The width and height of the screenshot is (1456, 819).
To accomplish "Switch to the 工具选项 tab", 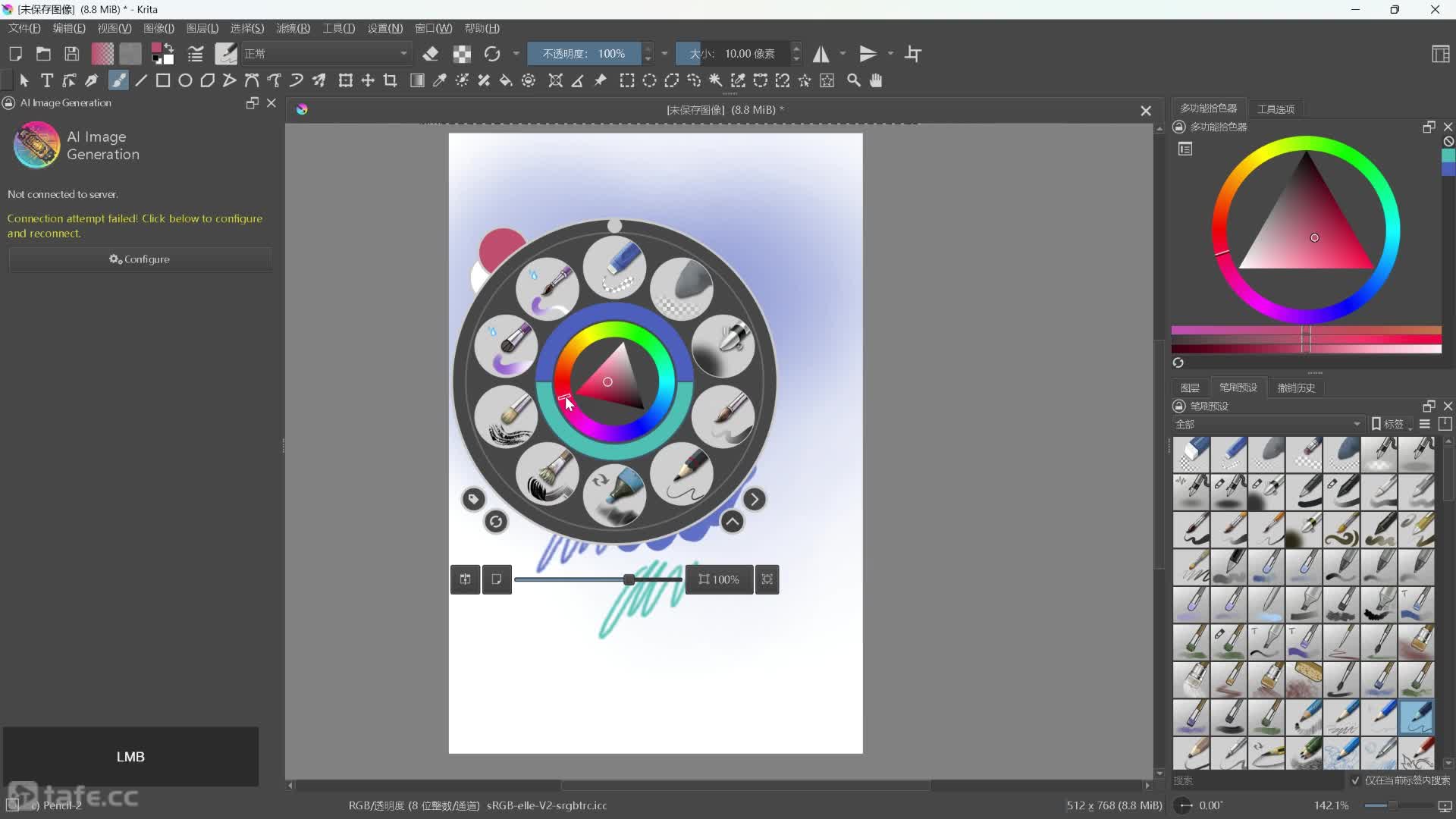I will (x=1276, y=108).
